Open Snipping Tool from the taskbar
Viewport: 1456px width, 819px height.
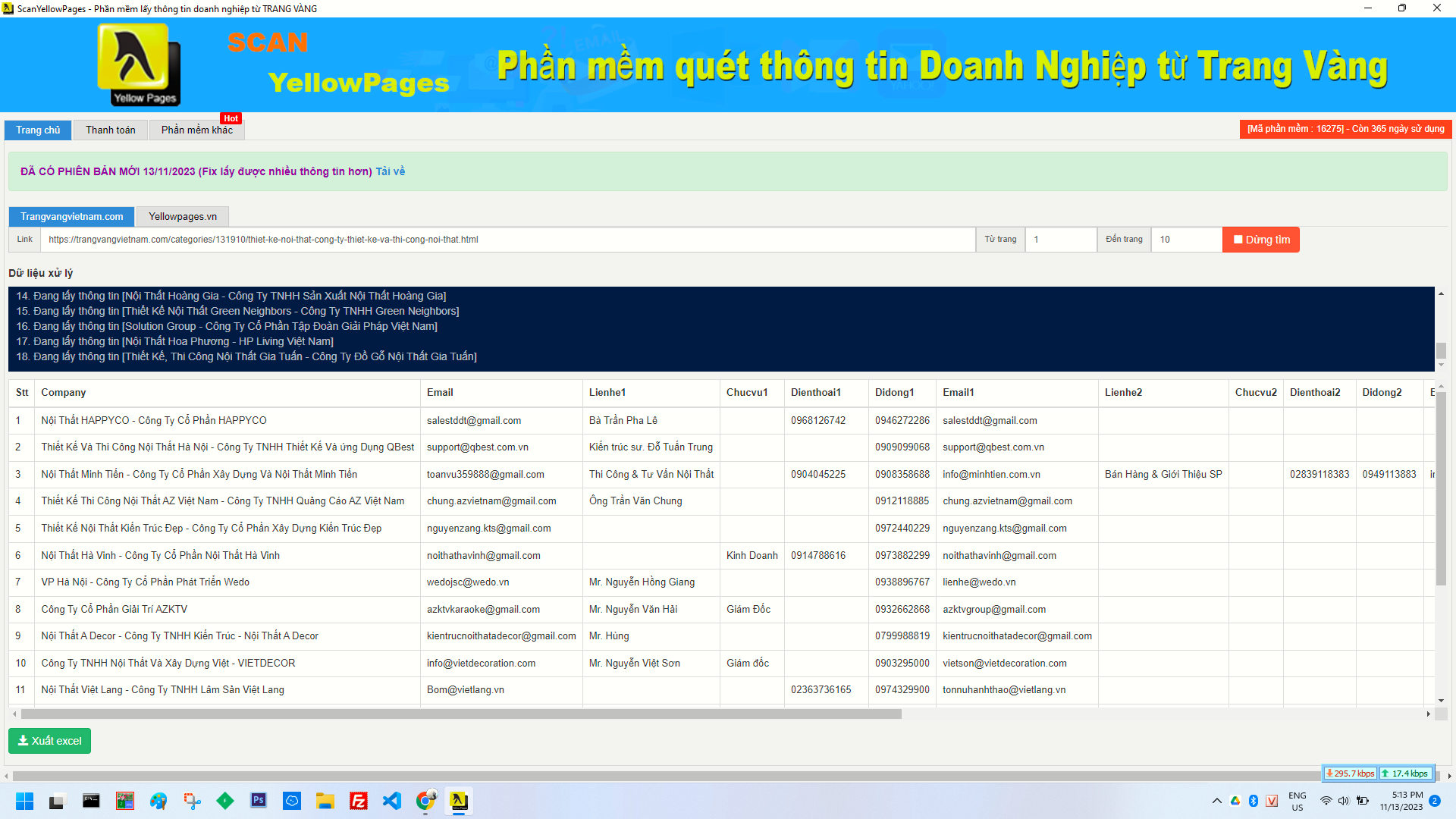coord(192,801)
